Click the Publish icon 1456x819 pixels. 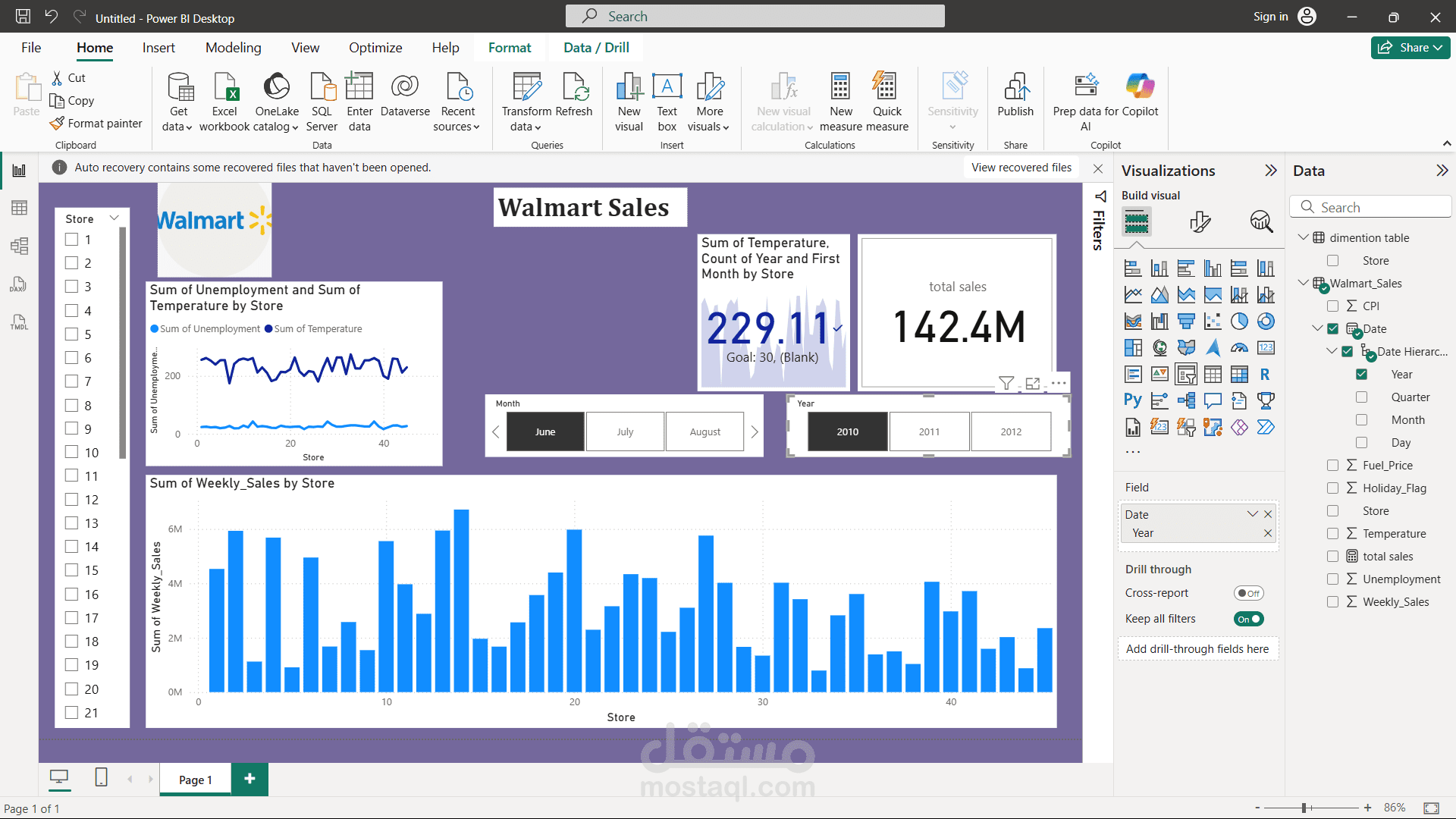(x=1015, y=95)
